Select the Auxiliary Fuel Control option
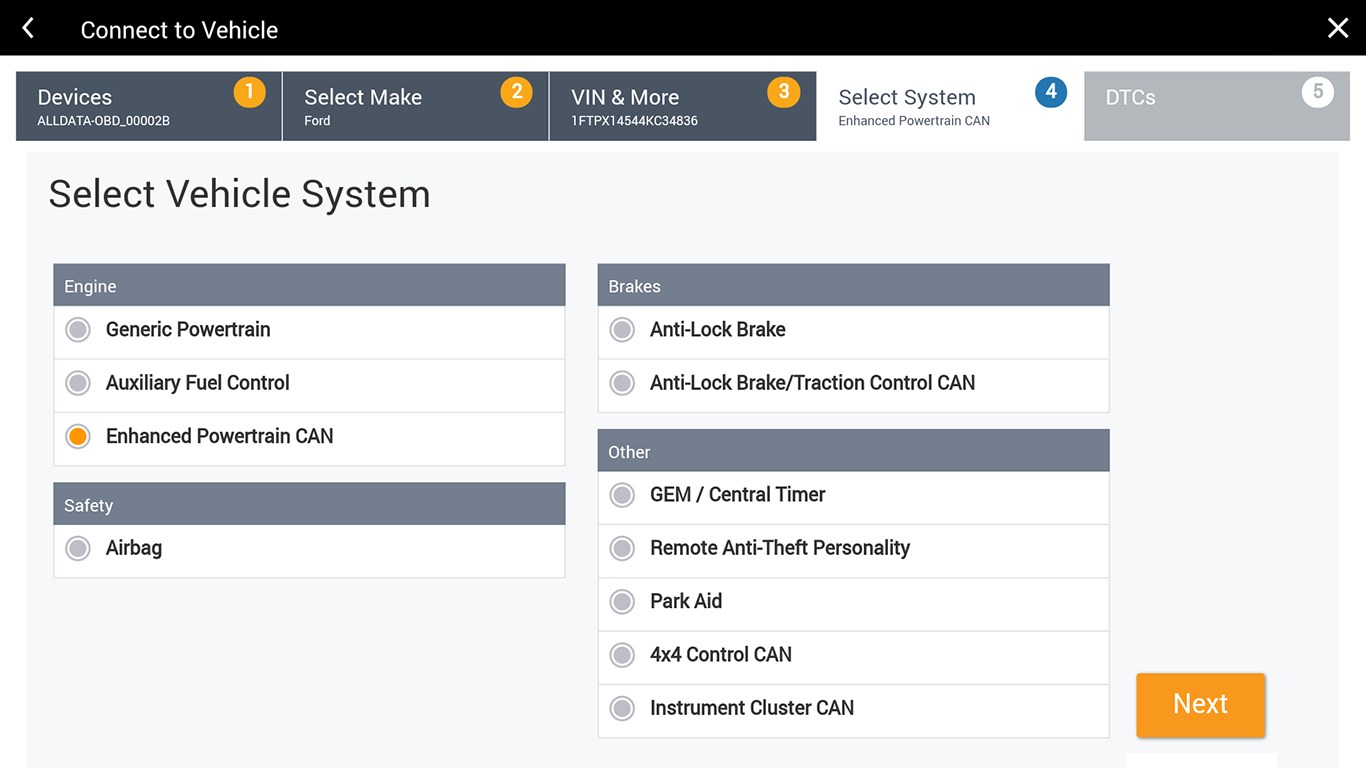 click(x=78, y=383)
